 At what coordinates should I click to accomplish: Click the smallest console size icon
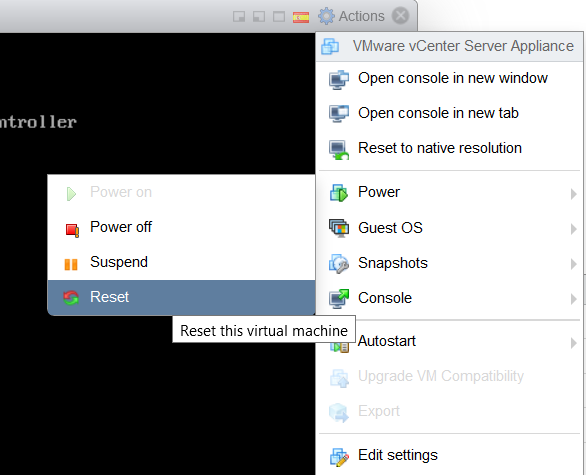tap(239, 17)
